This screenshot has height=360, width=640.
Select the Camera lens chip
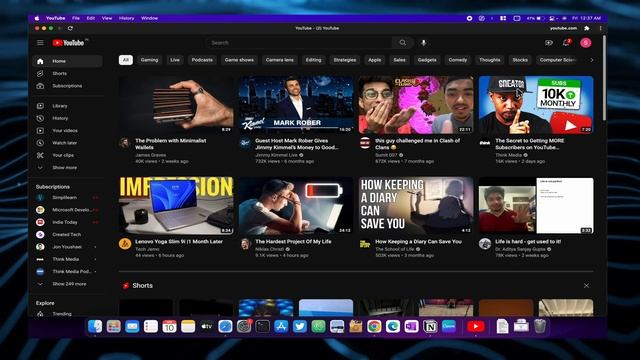coord(280,60)
